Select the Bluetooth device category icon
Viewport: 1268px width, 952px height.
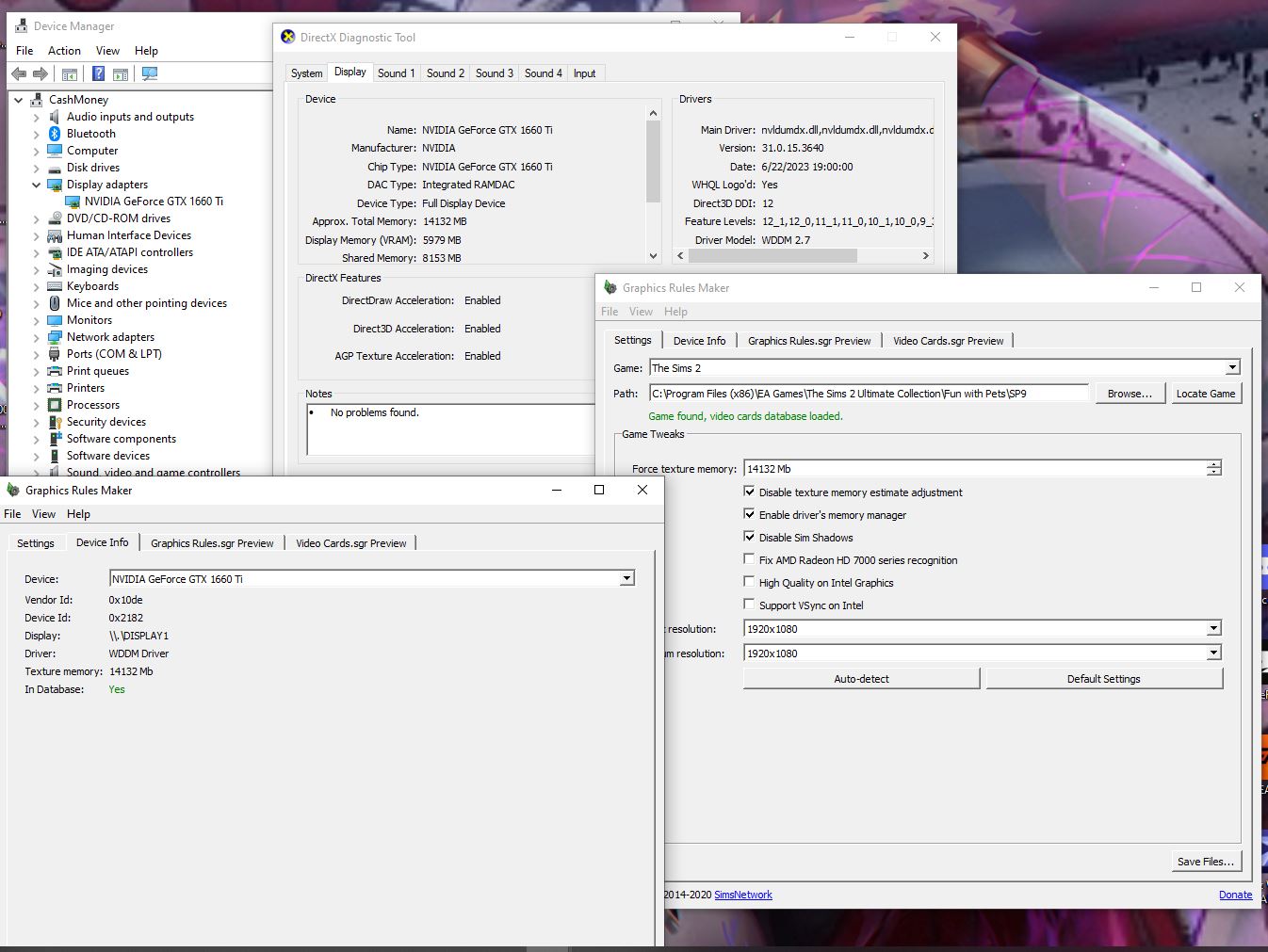pyautogui.click(x=55, y=134)
